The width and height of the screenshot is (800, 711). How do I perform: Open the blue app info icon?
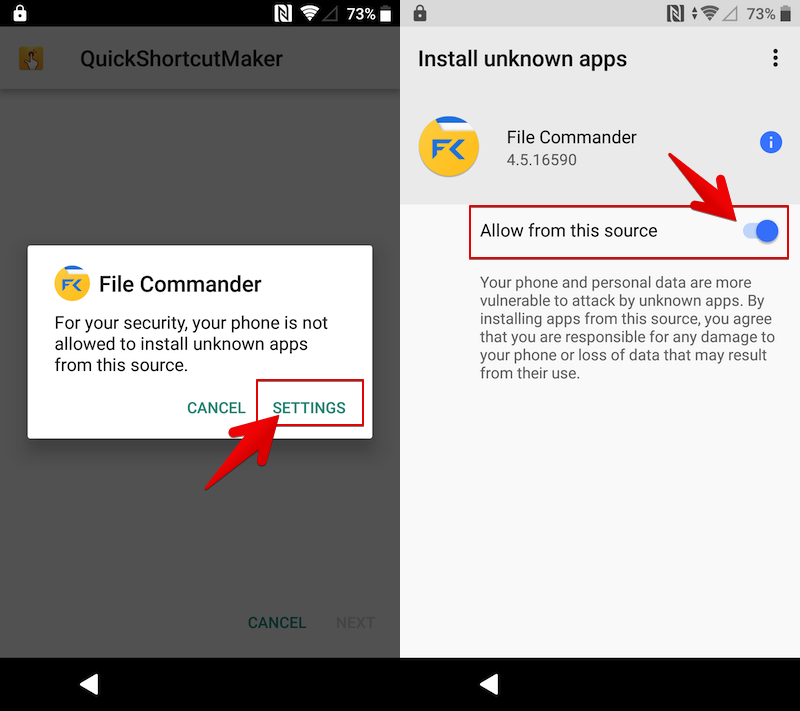[x=770, y=142]
